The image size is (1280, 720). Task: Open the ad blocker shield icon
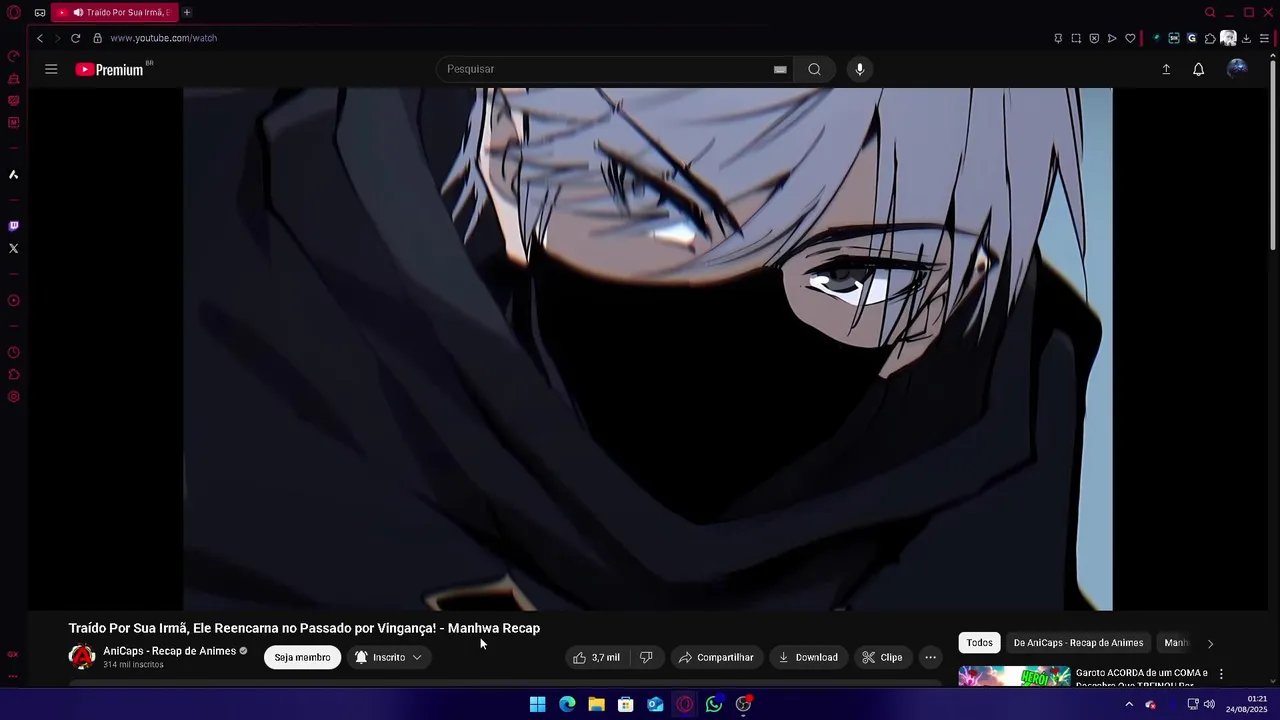coord(1094,38)
